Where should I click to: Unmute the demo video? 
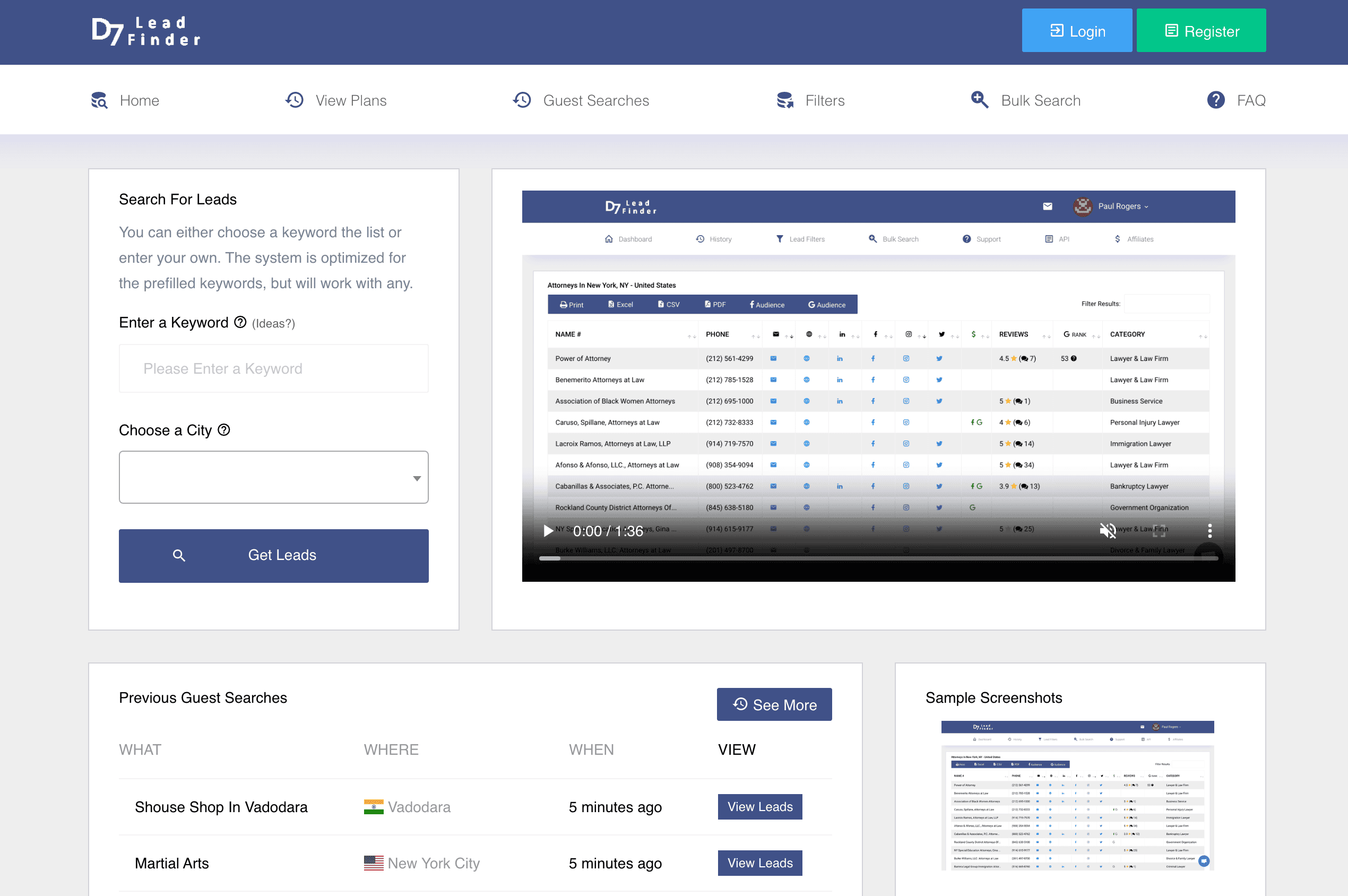tap(1108, 531)
